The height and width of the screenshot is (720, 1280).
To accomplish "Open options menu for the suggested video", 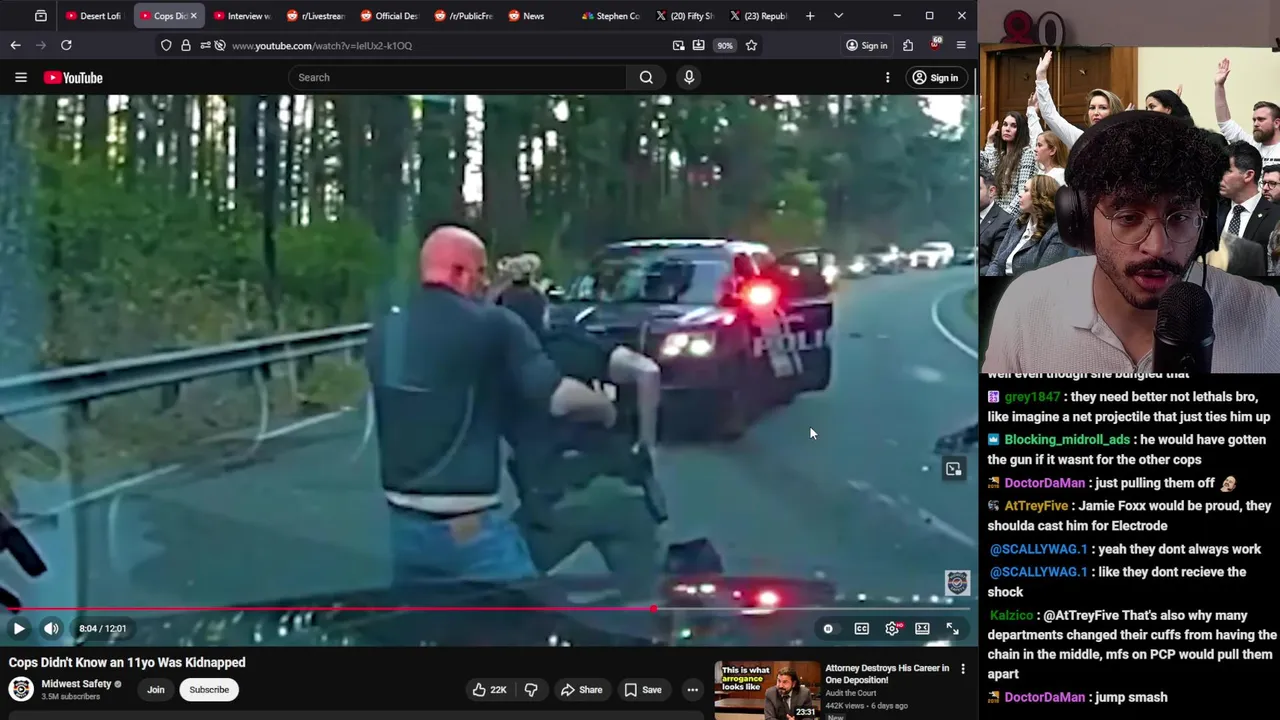I will coord(963,669).
